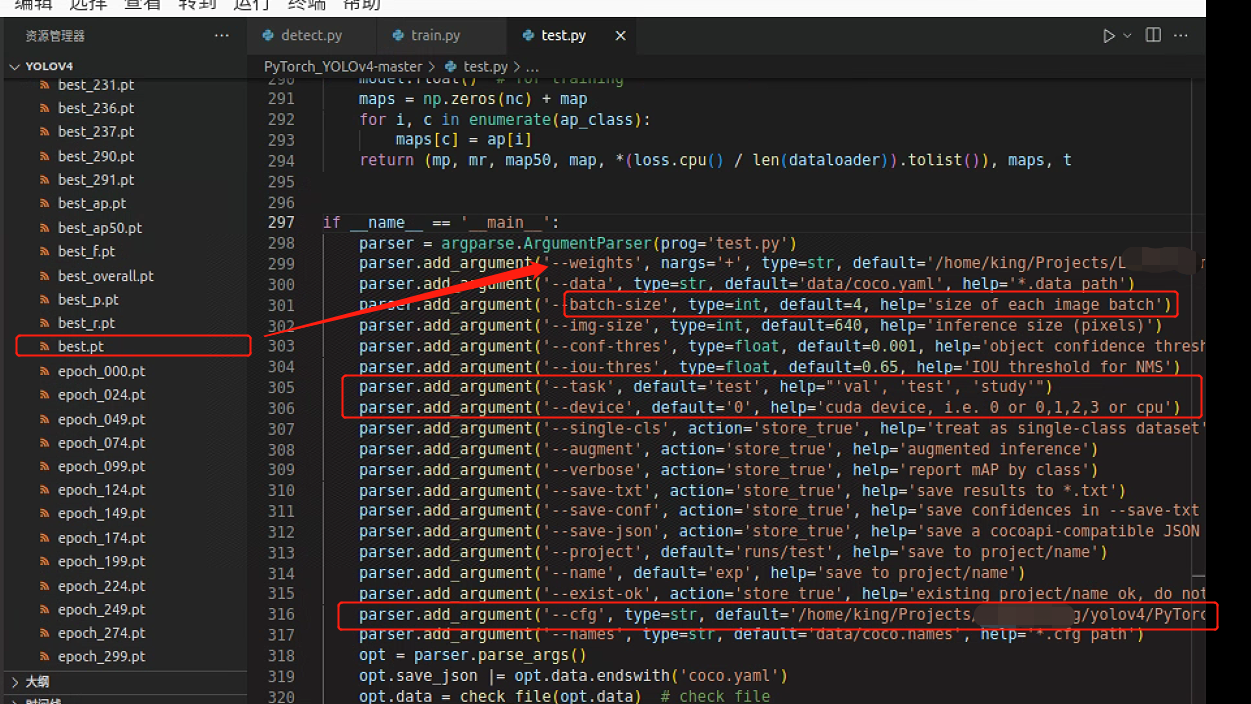
Task: Click the file icon of epoch_099.pt
Action: [45, 466]
